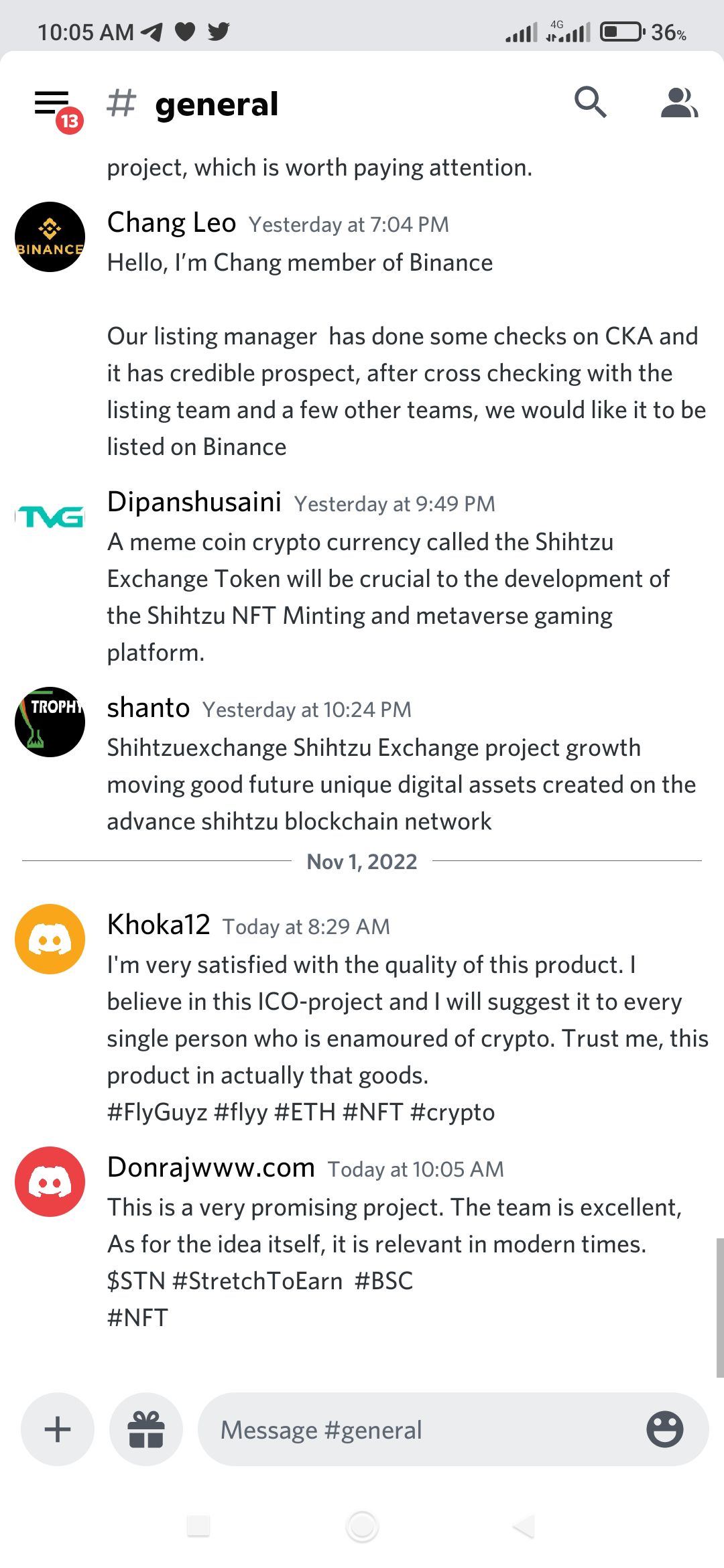
Task: Show the member list icon
Action: (x=678, y=103)
